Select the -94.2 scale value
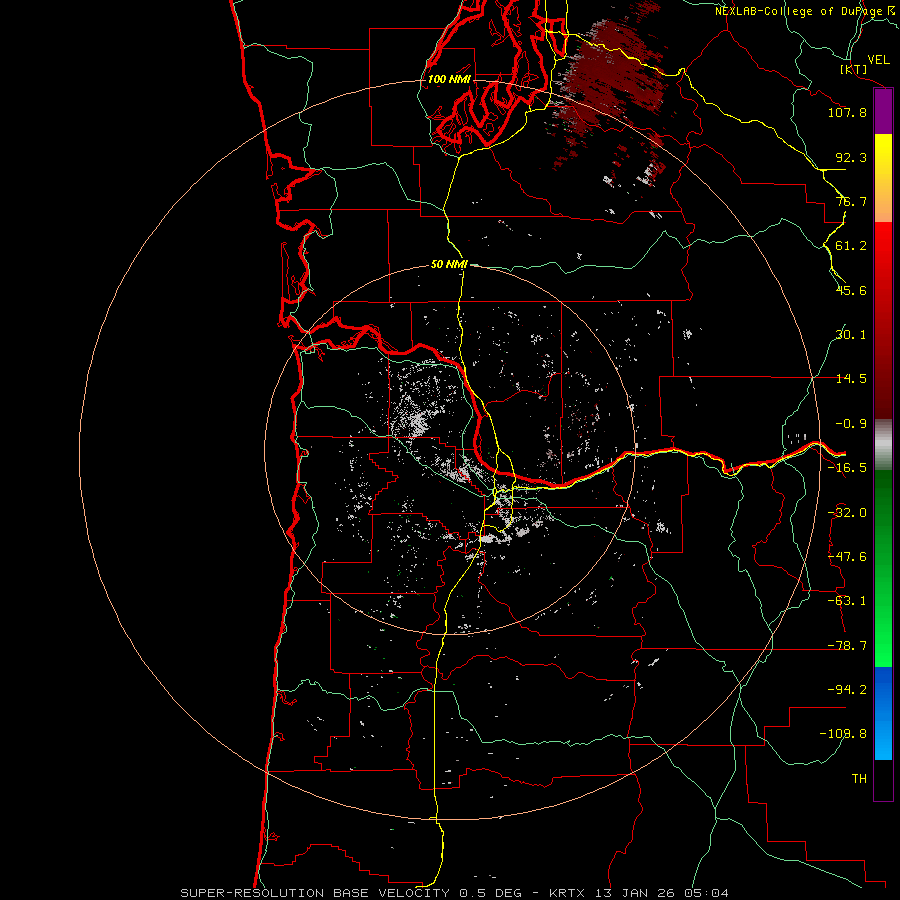This screenshot has height=900, width=900. (847, 689)
